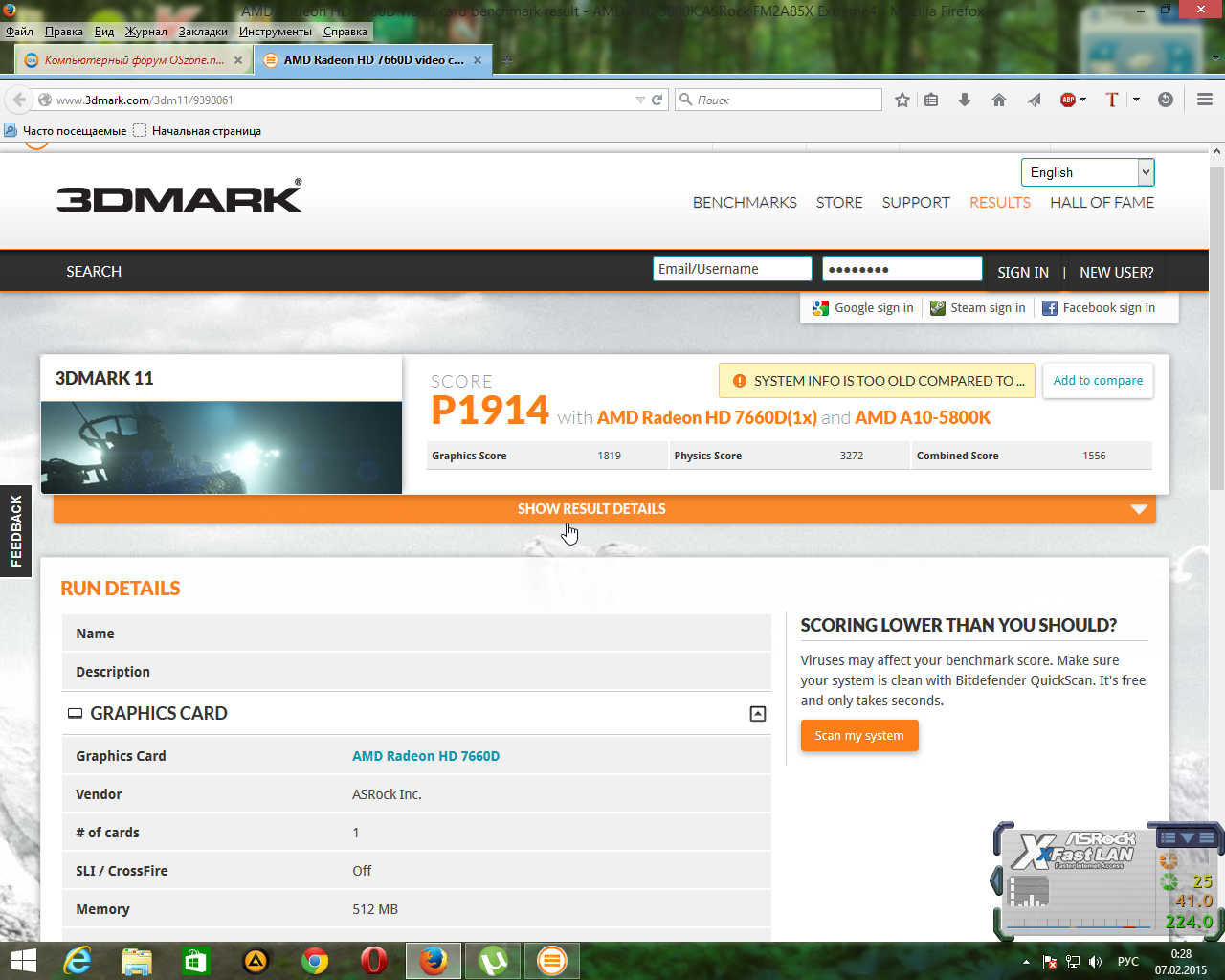Switch to Firefox on the taskbar
The width and height of the screenshot is (1225, 980).
pos(434,960)
